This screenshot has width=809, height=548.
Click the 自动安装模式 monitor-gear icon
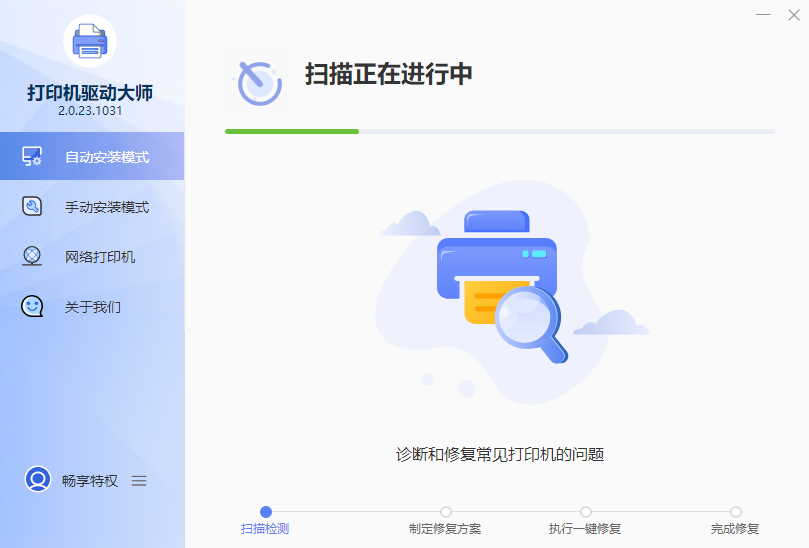[32, 157]
